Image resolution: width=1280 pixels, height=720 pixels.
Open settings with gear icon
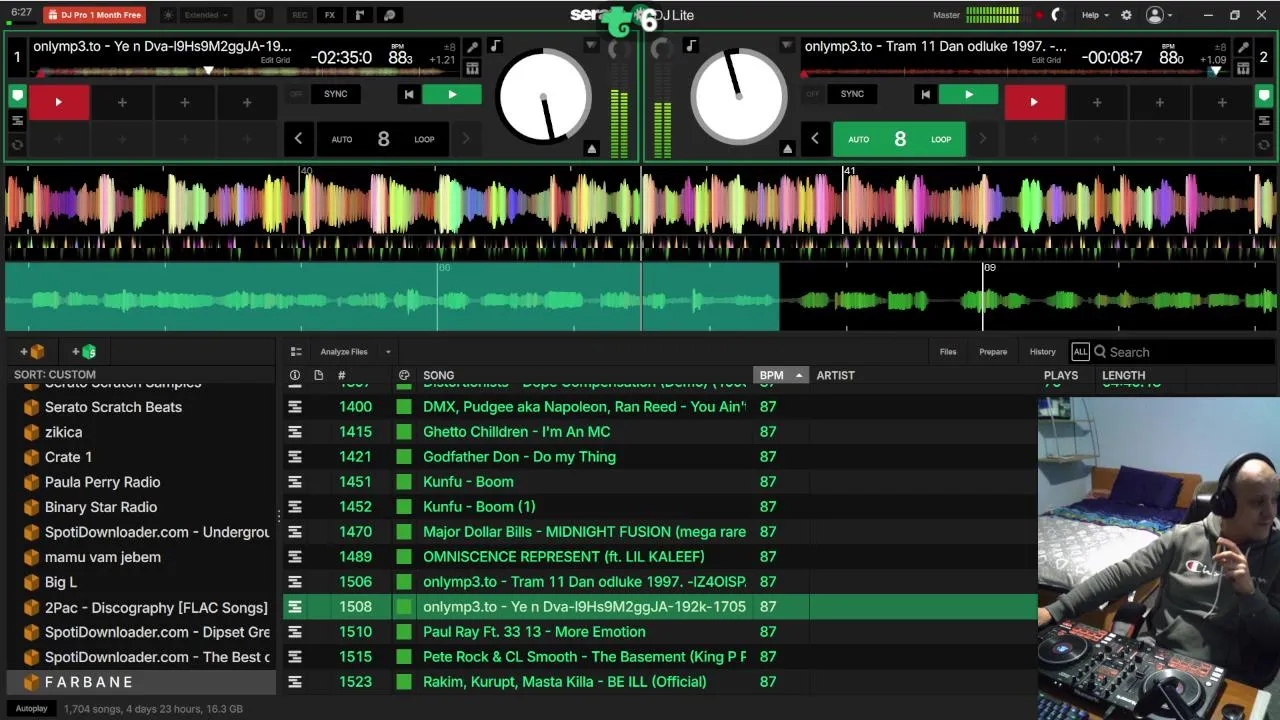(x=1126, y=15)
